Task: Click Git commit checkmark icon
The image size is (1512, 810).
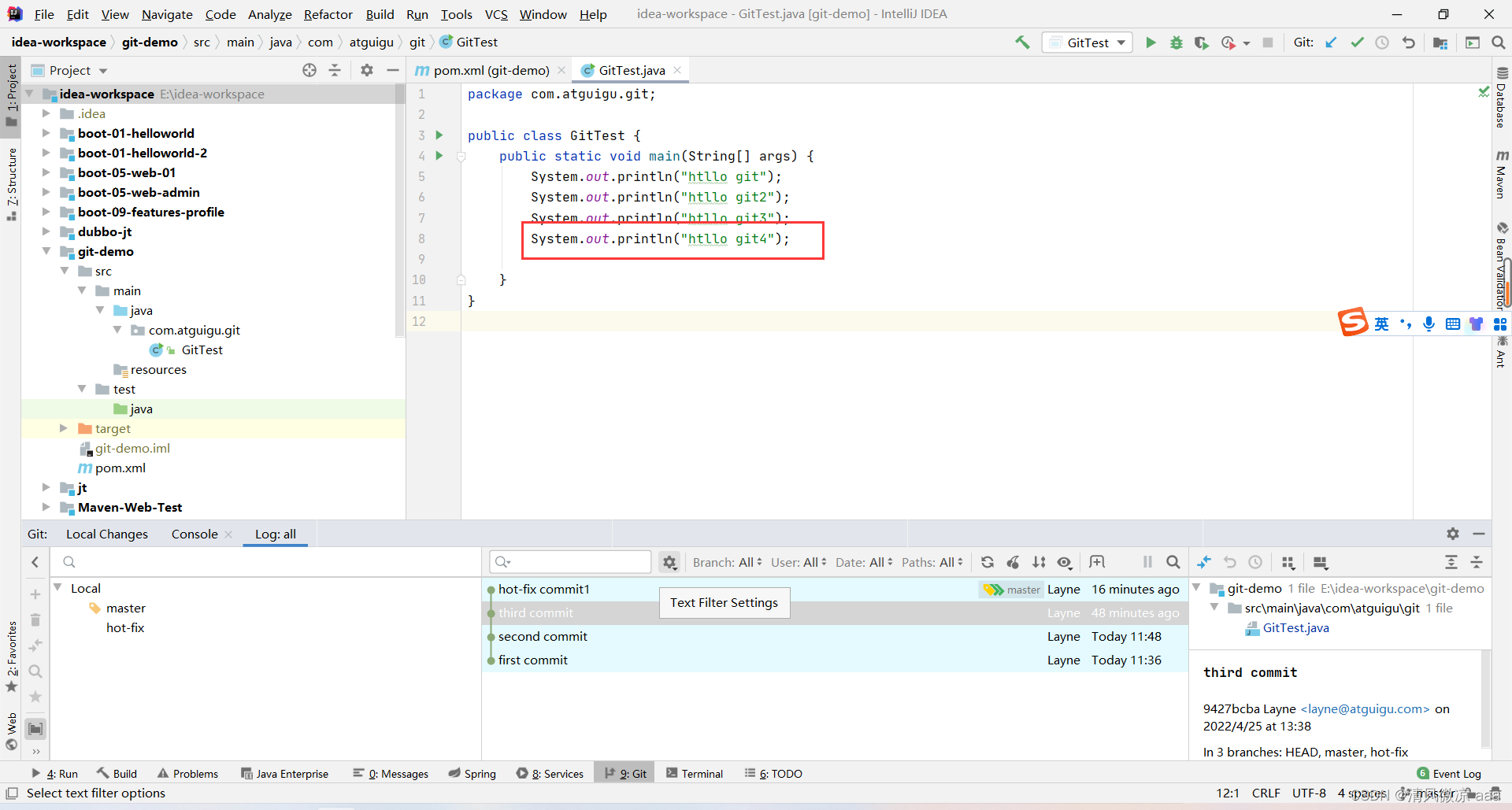Action: (1357, 43)
